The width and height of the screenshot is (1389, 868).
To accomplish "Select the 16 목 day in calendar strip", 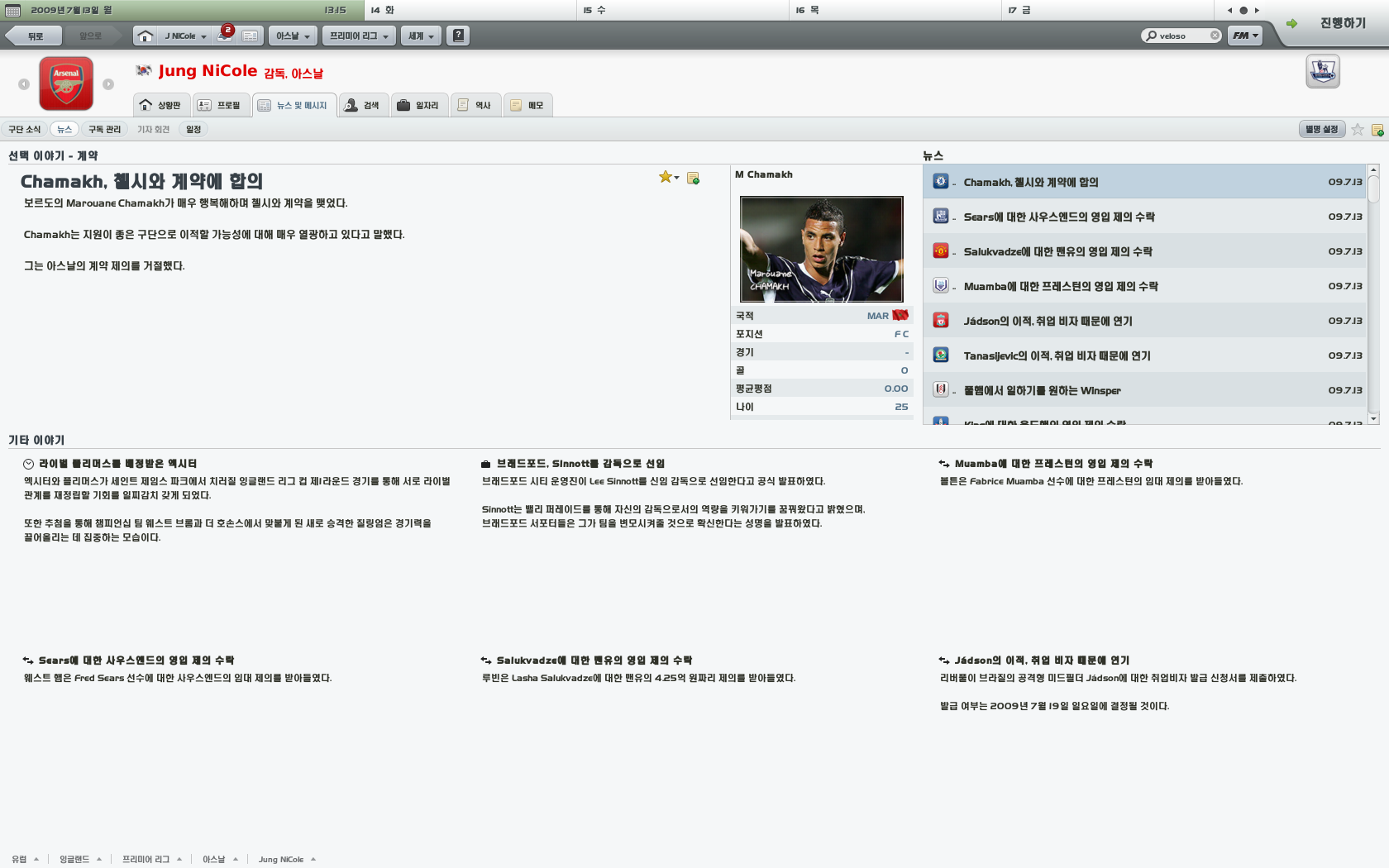I will tap(895, 10).
